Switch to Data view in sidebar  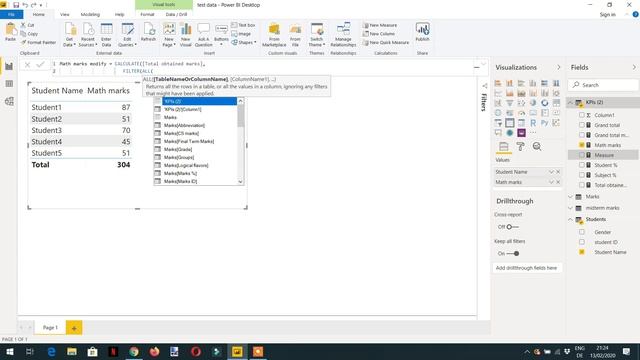coord(9,84)
